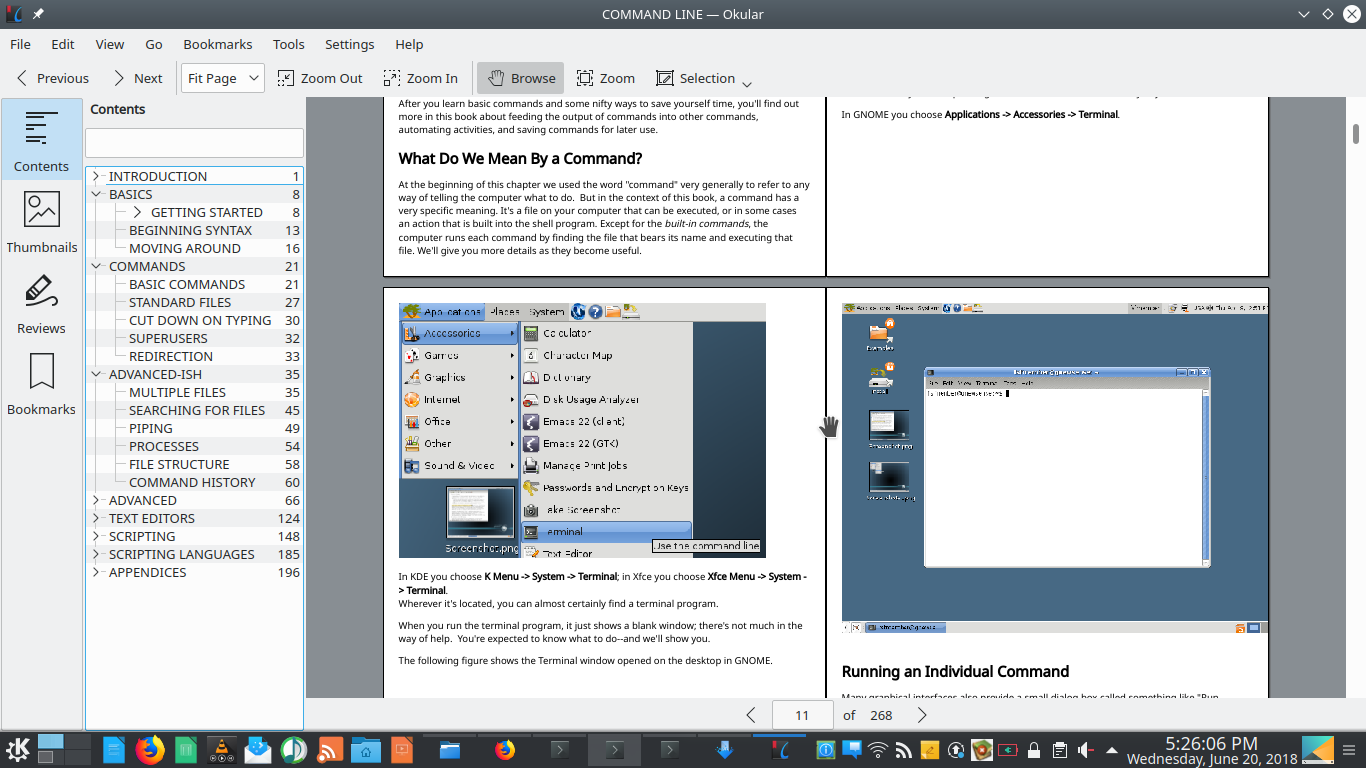Screen dimensions: 1366x768
Task: Open the Settings menu
Action: pyautogui.click(x=350, y=44)
